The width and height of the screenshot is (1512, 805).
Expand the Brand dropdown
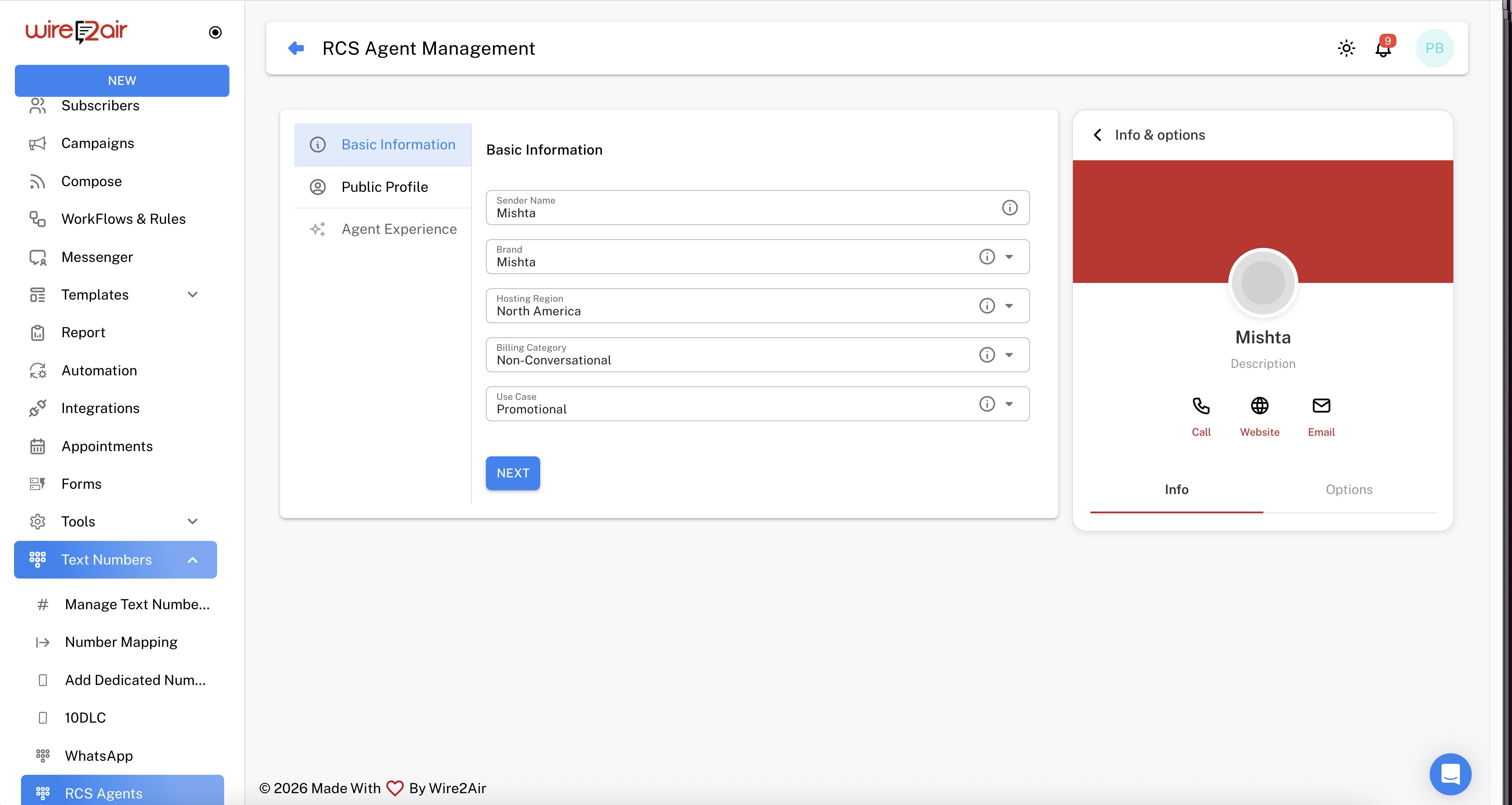tap(1009, 257)
